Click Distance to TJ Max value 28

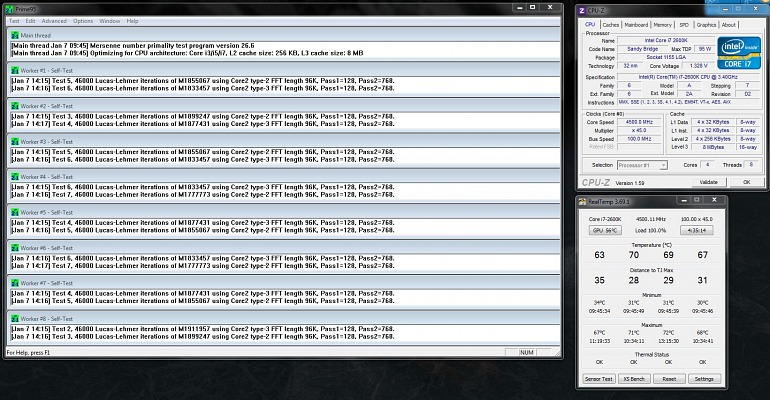click(634, 280)
